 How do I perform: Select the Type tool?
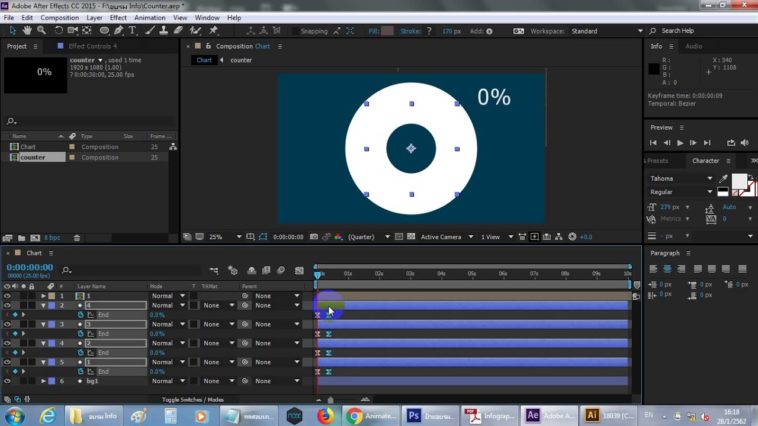click(x=133, y=31)
